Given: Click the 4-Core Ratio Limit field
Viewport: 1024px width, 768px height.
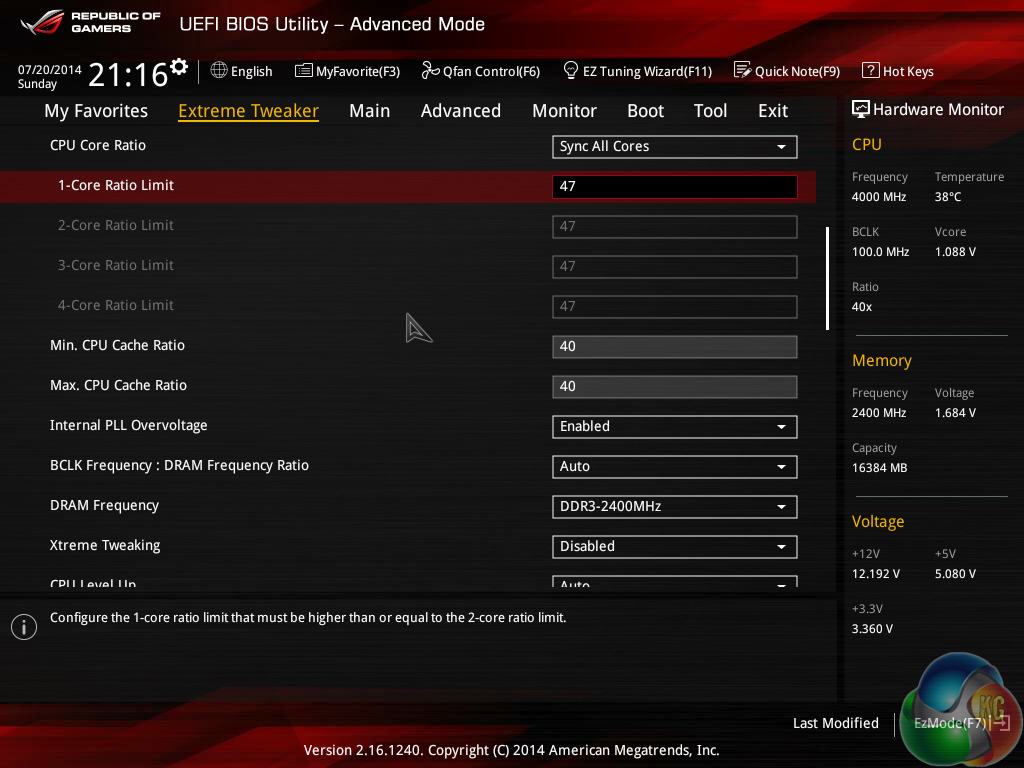Looking at the screenshot, I should pos(675,306).
